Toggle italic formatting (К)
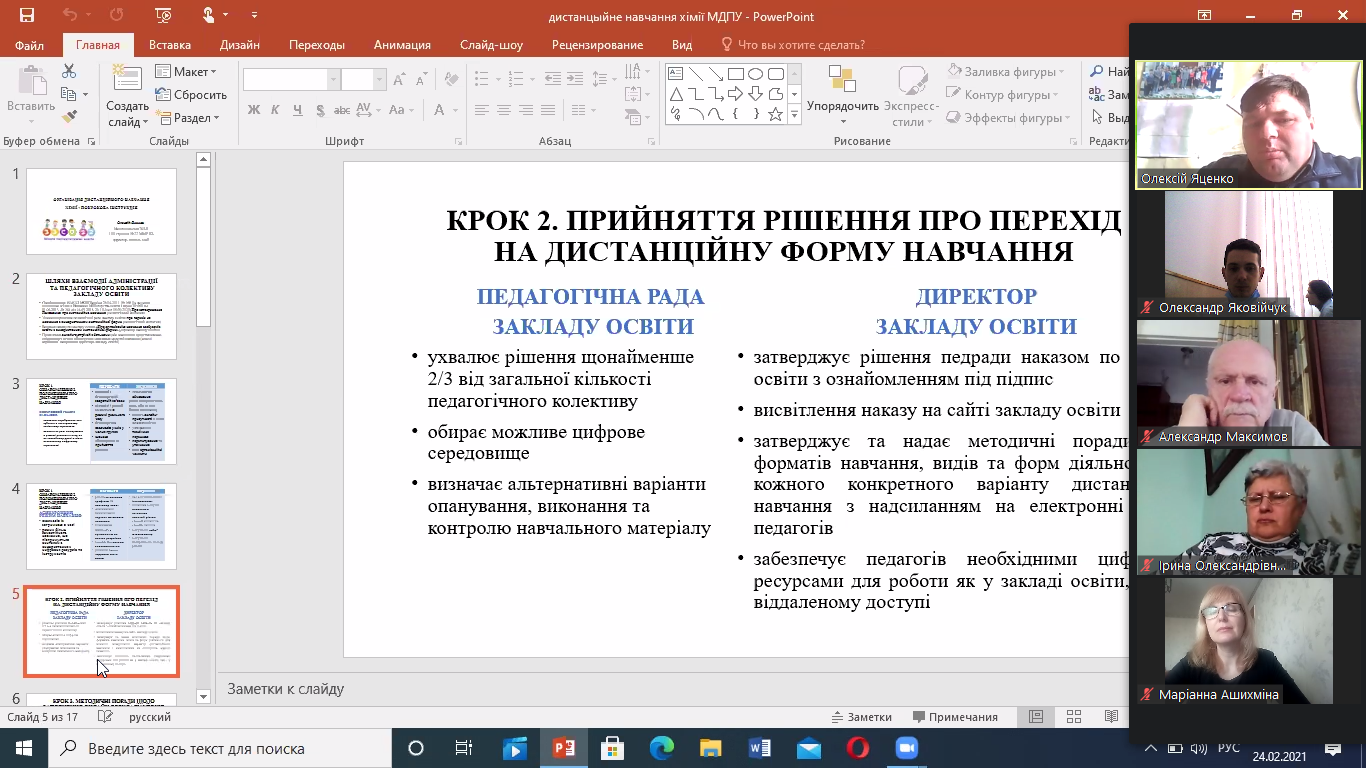This screenshot has width=1366, height=768. coord(276,110)
